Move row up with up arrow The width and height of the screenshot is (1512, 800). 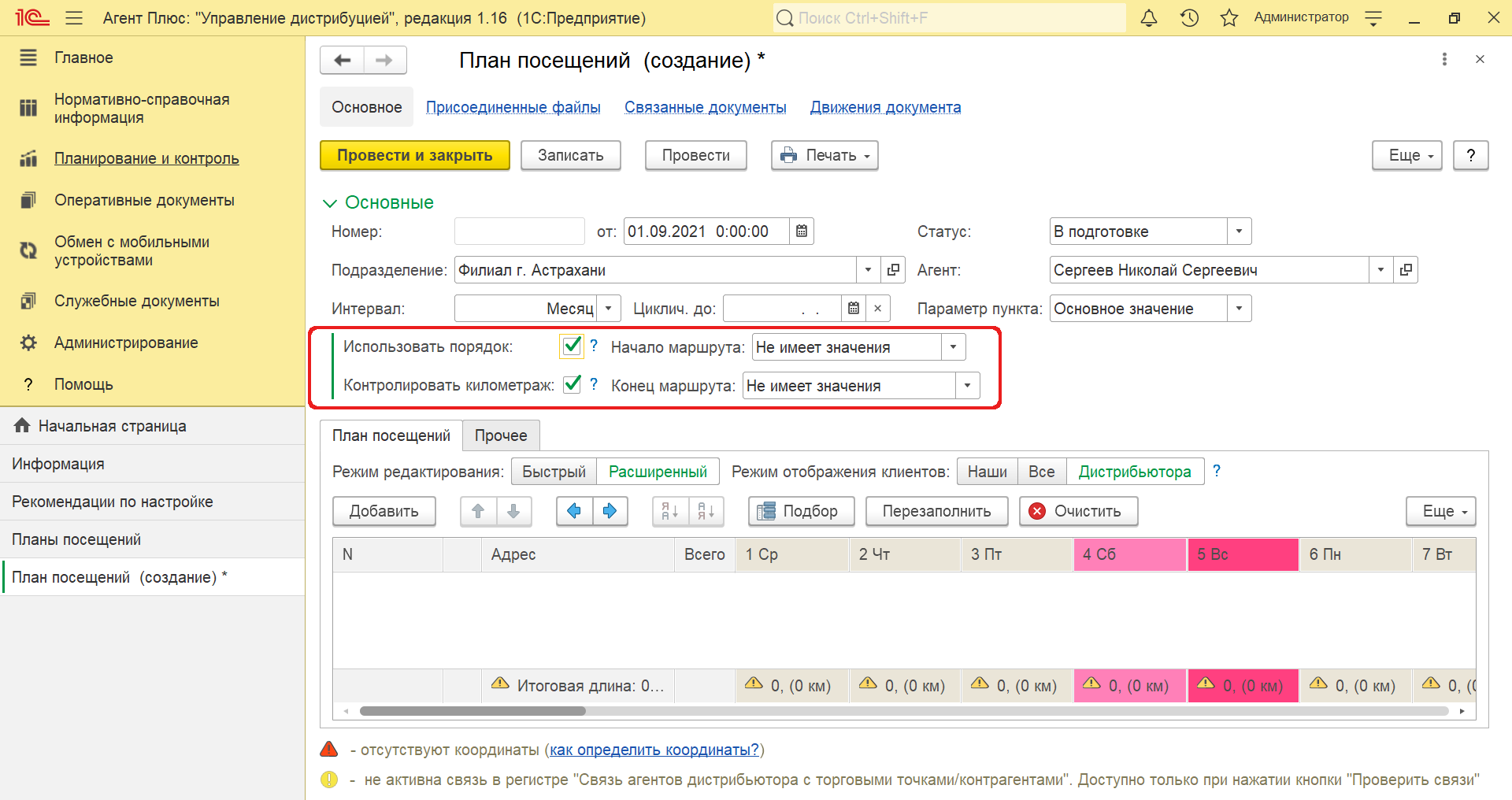click(478, 511)
